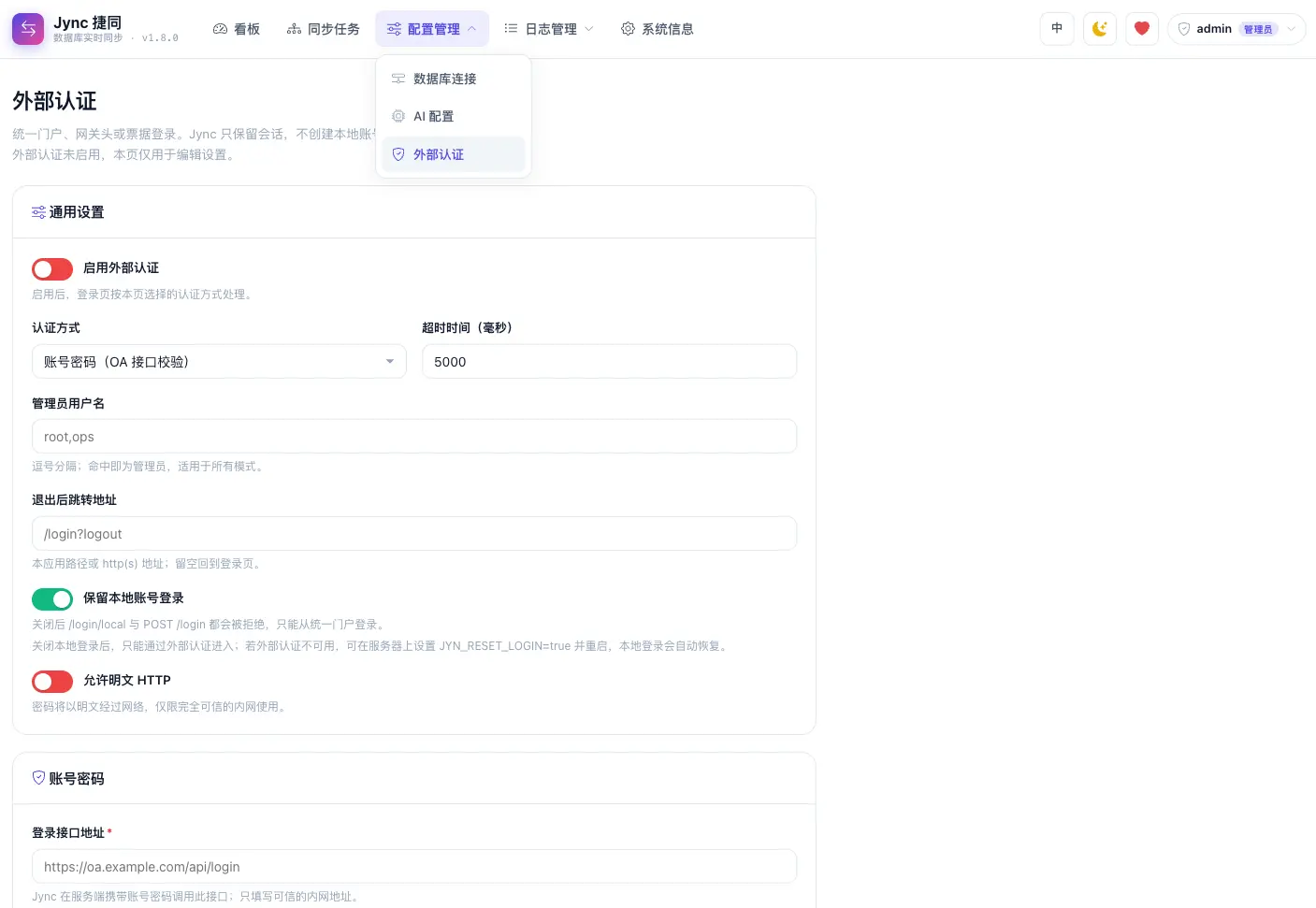Expand the 日志管理 menu
1316x908 pixels.
pos(549,29)
